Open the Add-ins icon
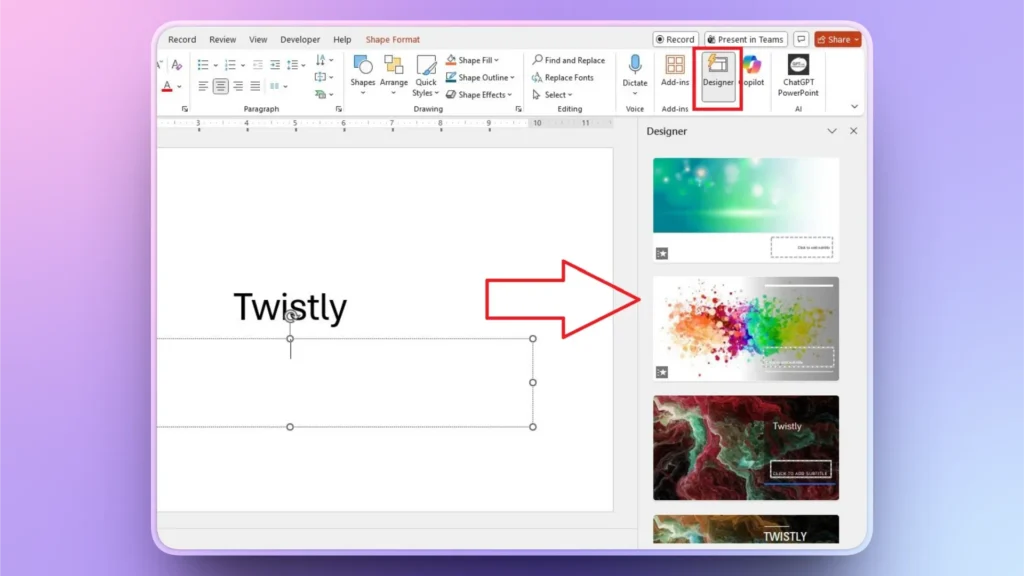This screenshot has height=576, width=1024. coord(674,75)
